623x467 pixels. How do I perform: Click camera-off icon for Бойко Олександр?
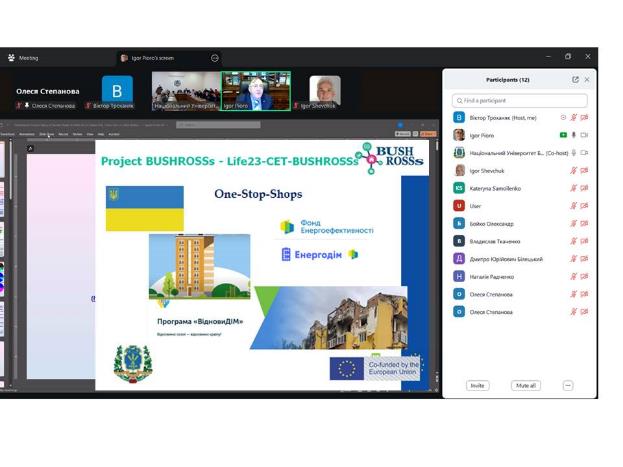coord(584,223)
